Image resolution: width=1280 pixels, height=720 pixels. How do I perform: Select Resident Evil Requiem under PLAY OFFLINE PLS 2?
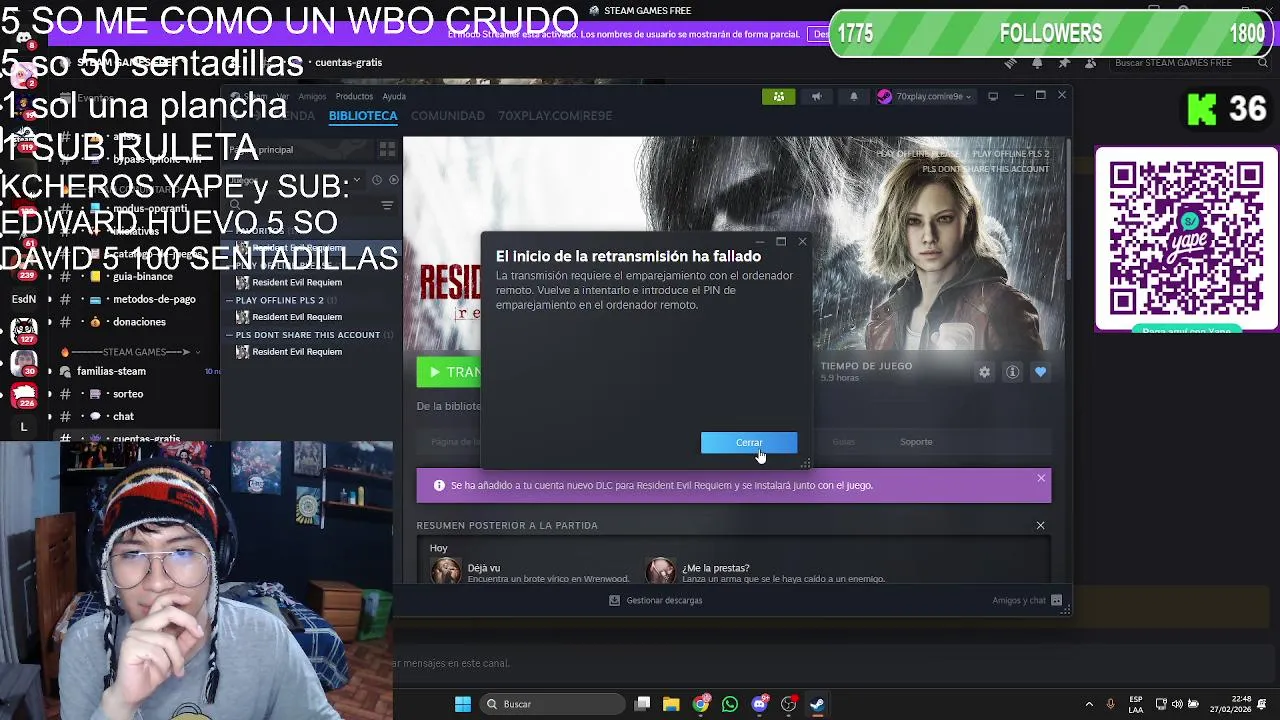point(297,317)
